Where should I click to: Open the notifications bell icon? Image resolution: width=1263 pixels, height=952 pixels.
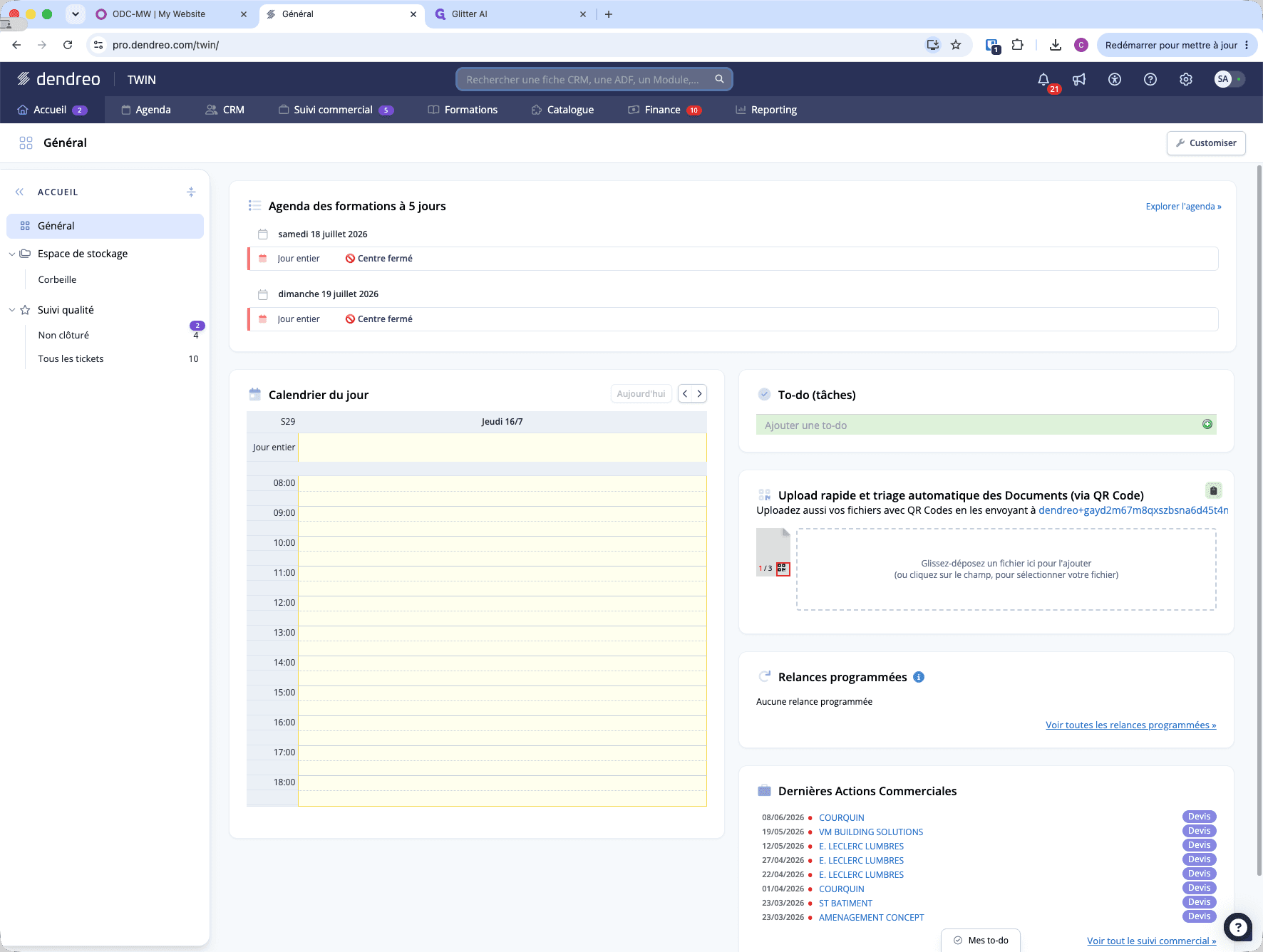pos(1043,80)
